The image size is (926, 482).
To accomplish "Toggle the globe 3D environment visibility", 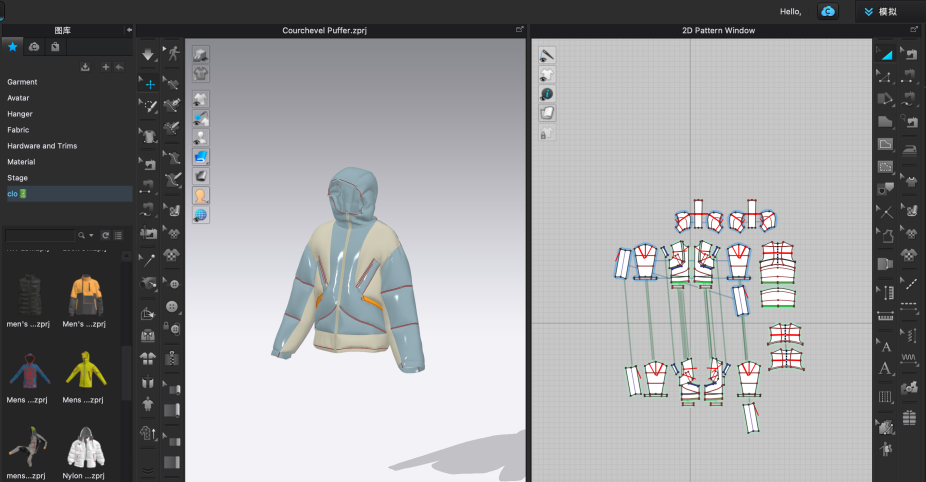I will [201, 214].
